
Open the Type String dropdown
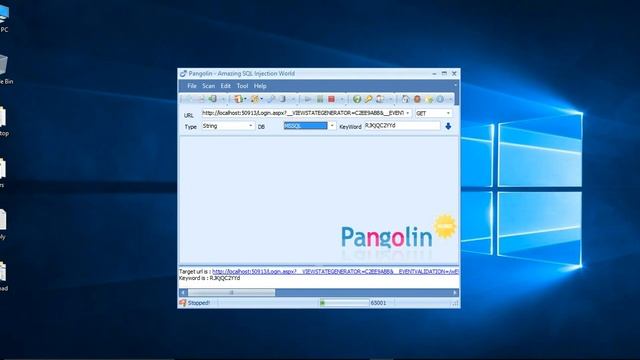click(x=251, y=126)
